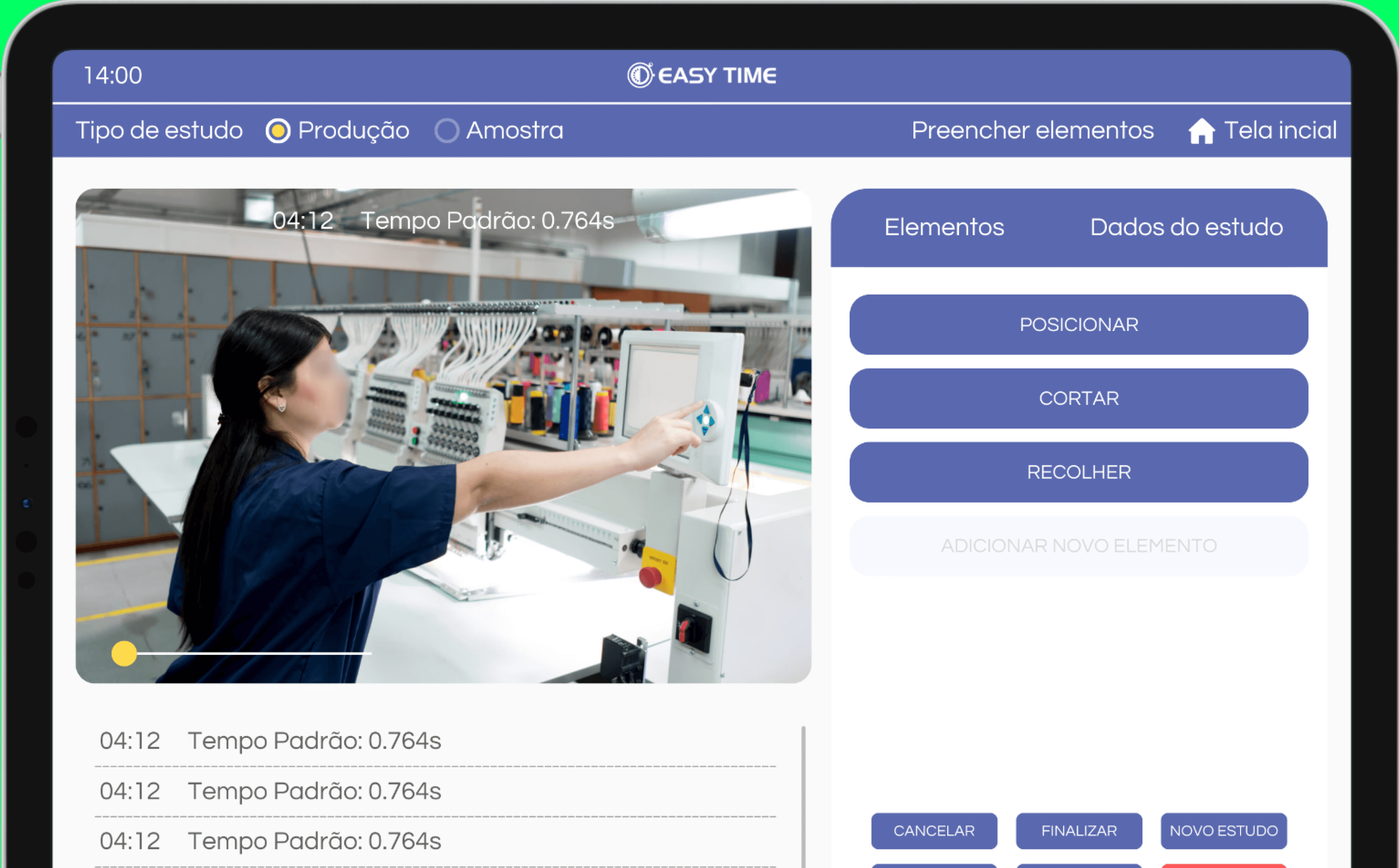The height and width of the screenshot is (868, 1399).
Task: Click the video progress track line
Action: (258, 653)
